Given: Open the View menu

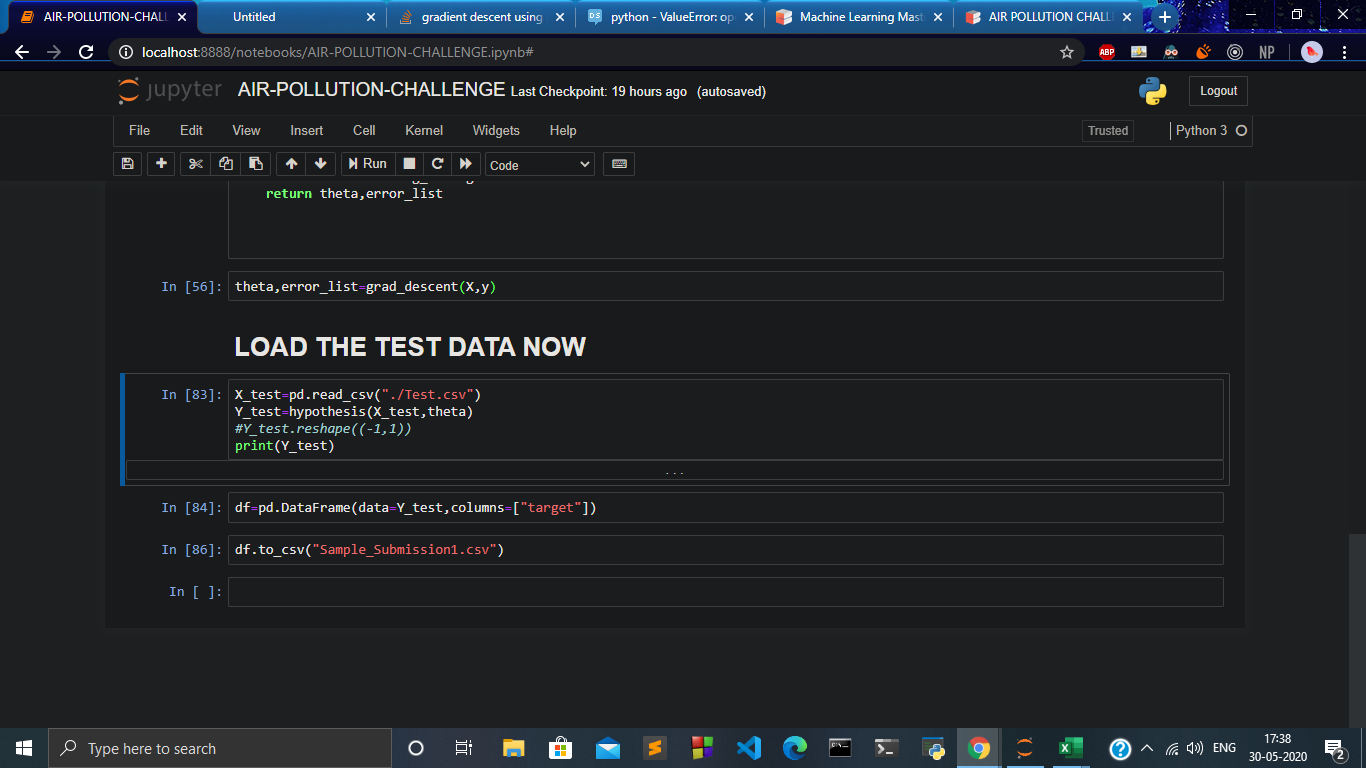Looking at the screenshot, I should click(x=246, y=131).
